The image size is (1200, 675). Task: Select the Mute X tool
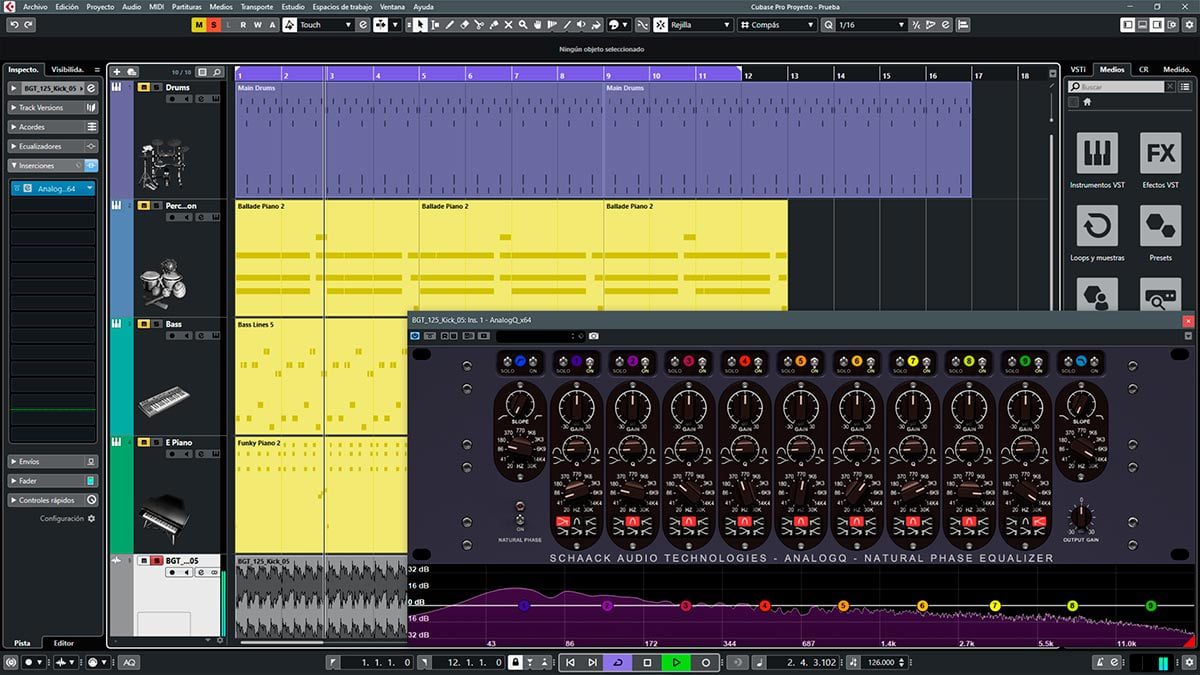509,24
